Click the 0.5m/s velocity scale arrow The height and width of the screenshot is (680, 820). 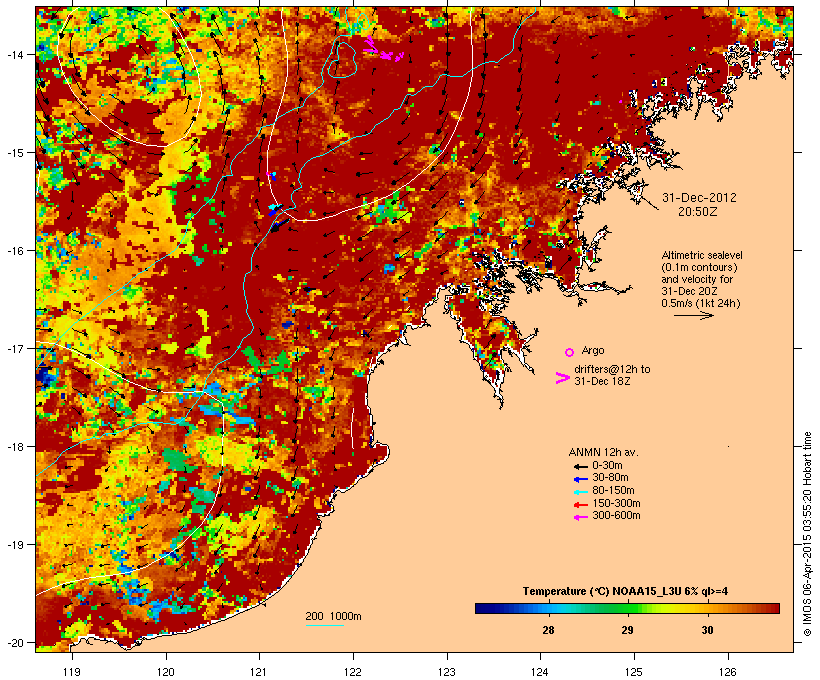pyautogui.click(x=693, y=315)
